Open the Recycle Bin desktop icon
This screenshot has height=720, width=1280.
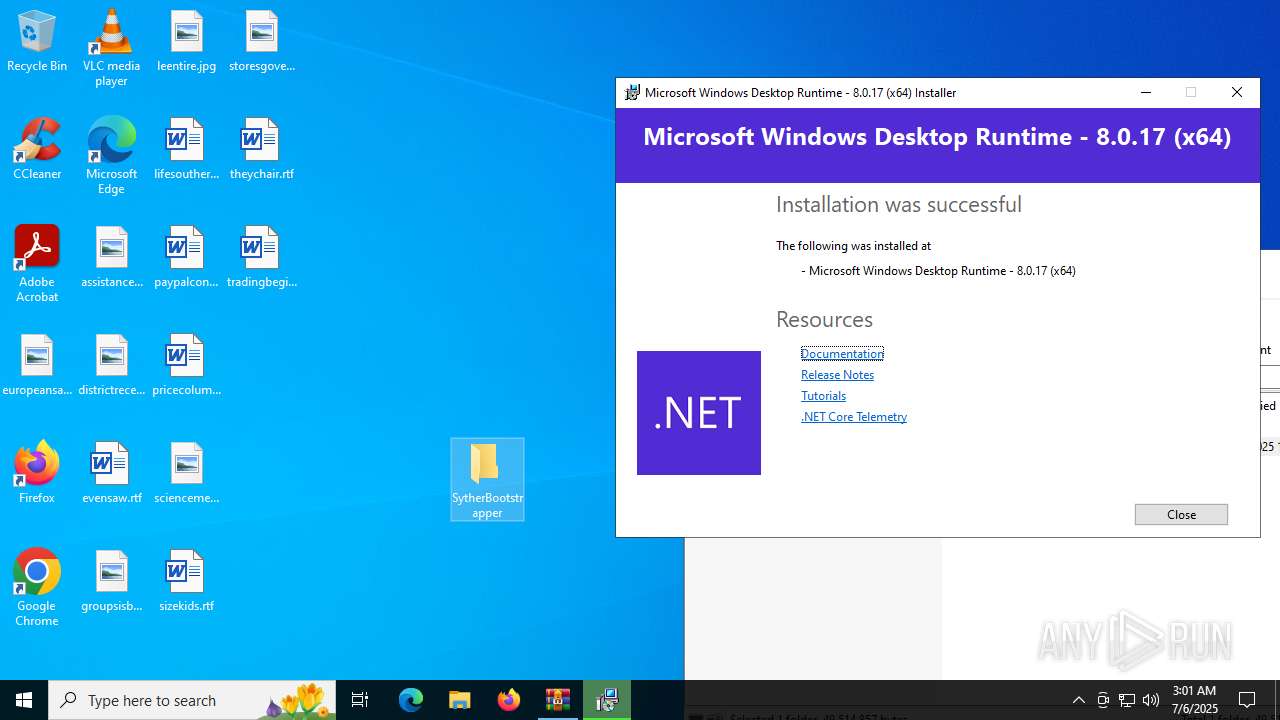click(x=37, y=42)
